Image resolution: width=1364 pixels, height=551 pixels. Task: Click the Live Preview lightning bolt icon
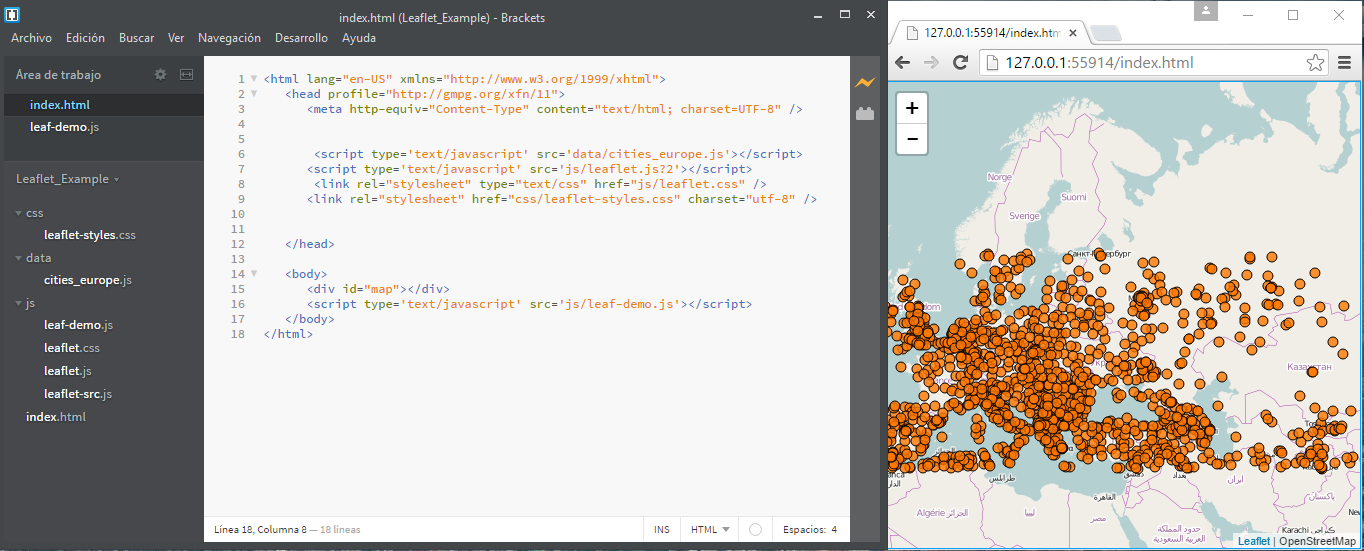click(x=864, y=82)
